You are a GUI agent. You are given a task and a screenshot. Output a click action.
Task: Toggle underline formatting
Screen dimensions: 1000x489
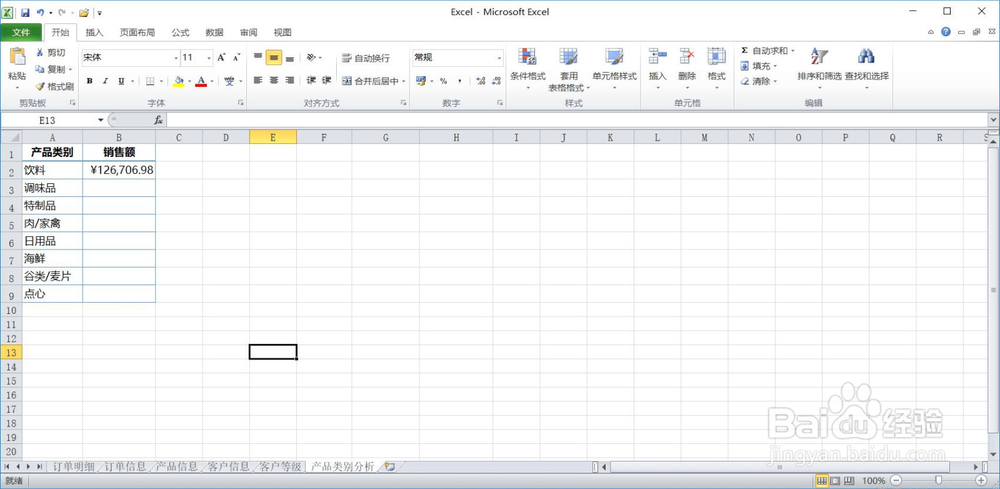[120, 81]
